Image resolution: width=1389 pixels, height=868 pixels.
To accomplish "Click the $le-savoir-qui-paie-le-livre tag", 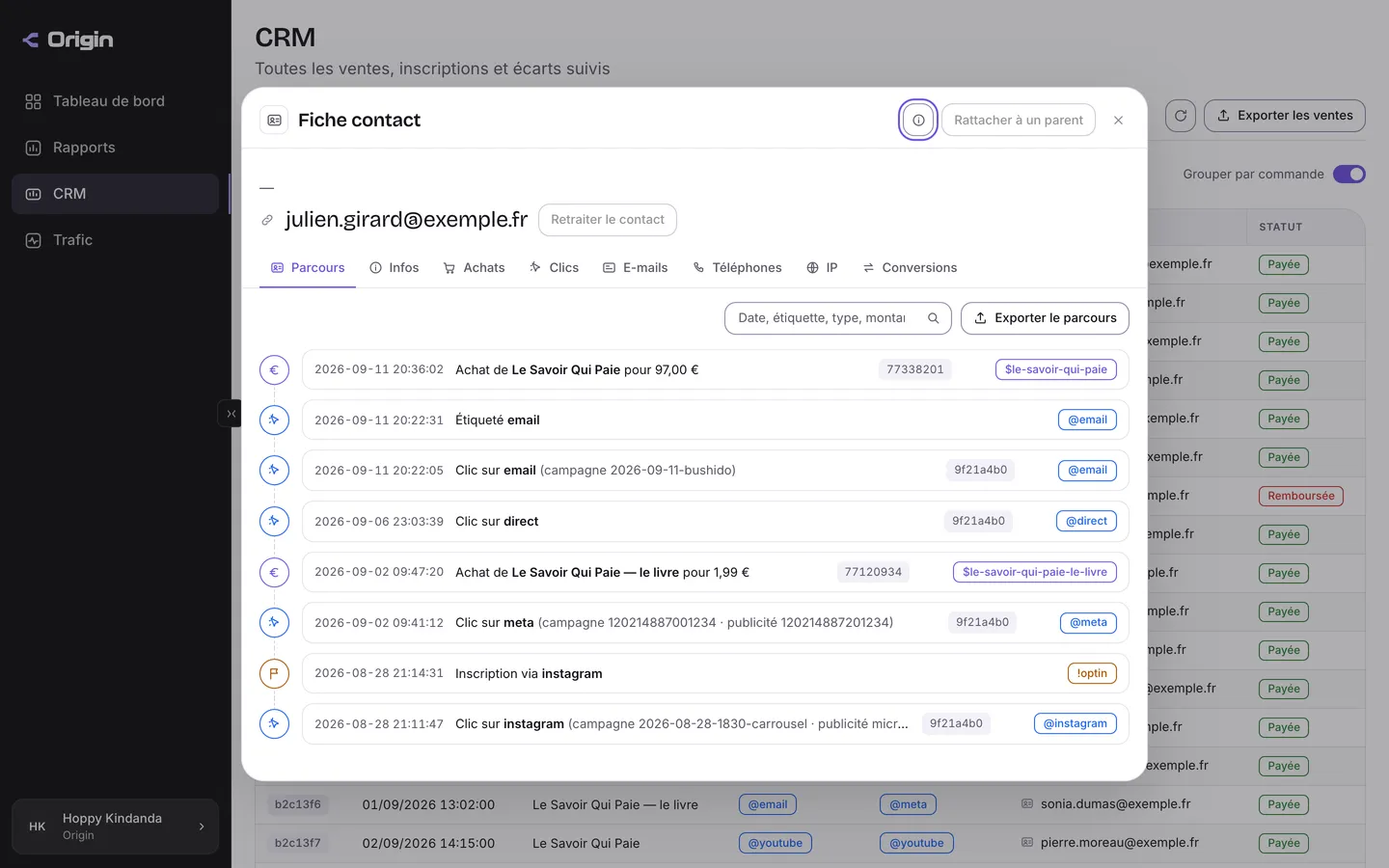I will (x=1035, y=572).
